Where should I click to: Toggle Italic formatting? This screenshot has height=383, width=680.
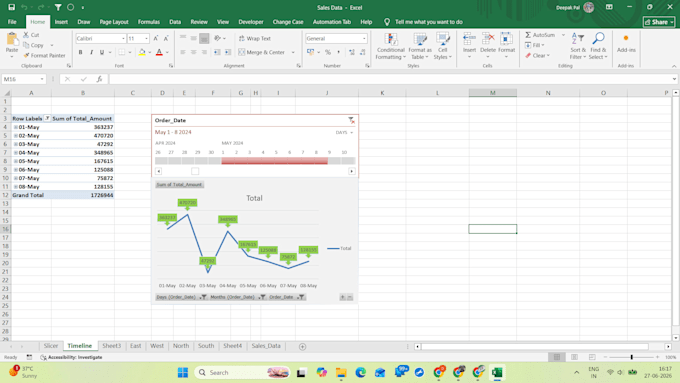91,52
